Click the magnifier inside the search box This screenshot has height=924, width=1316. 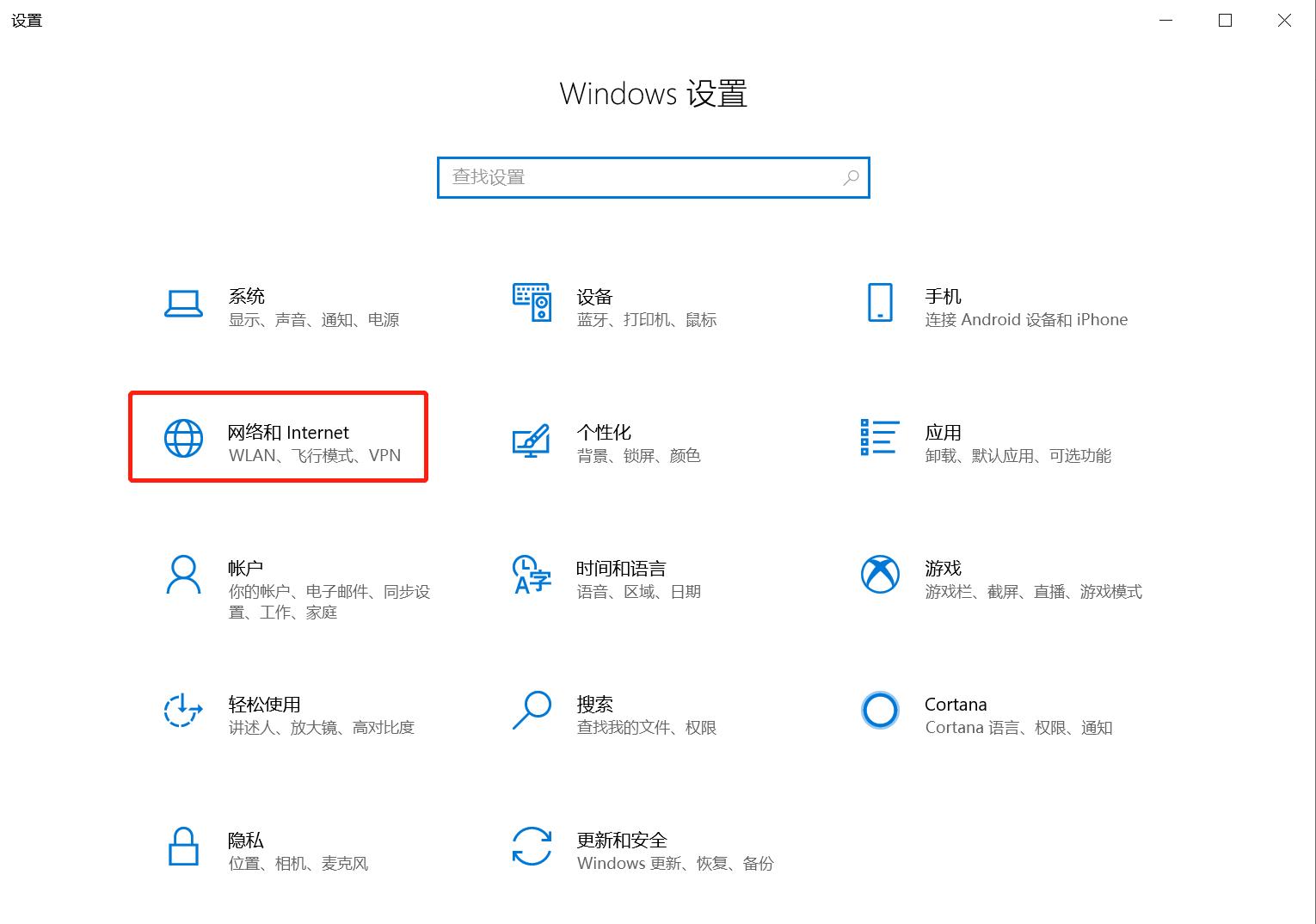[851, 177]
